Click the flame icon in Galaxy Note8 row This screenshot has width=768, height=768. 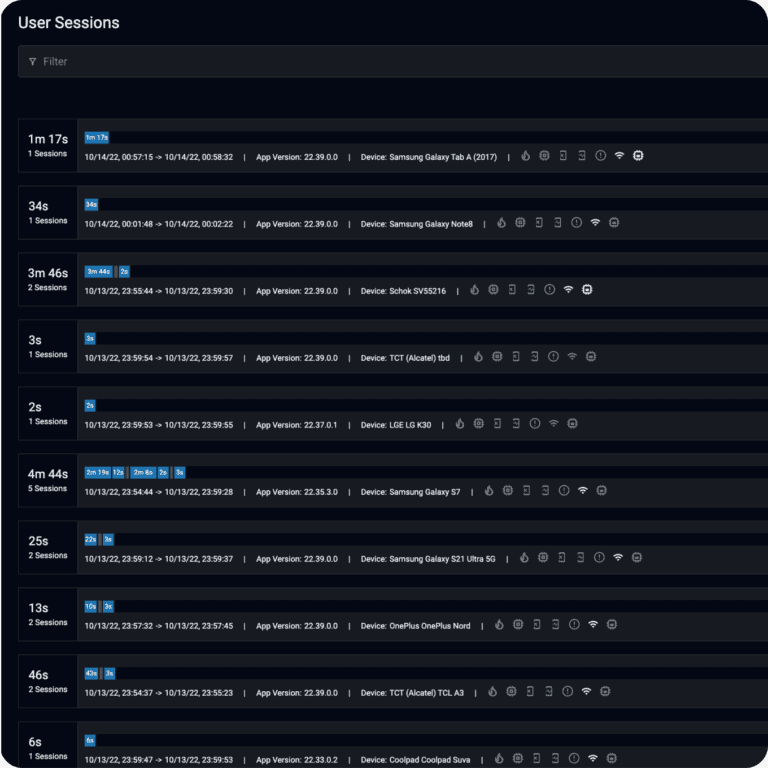502,223
